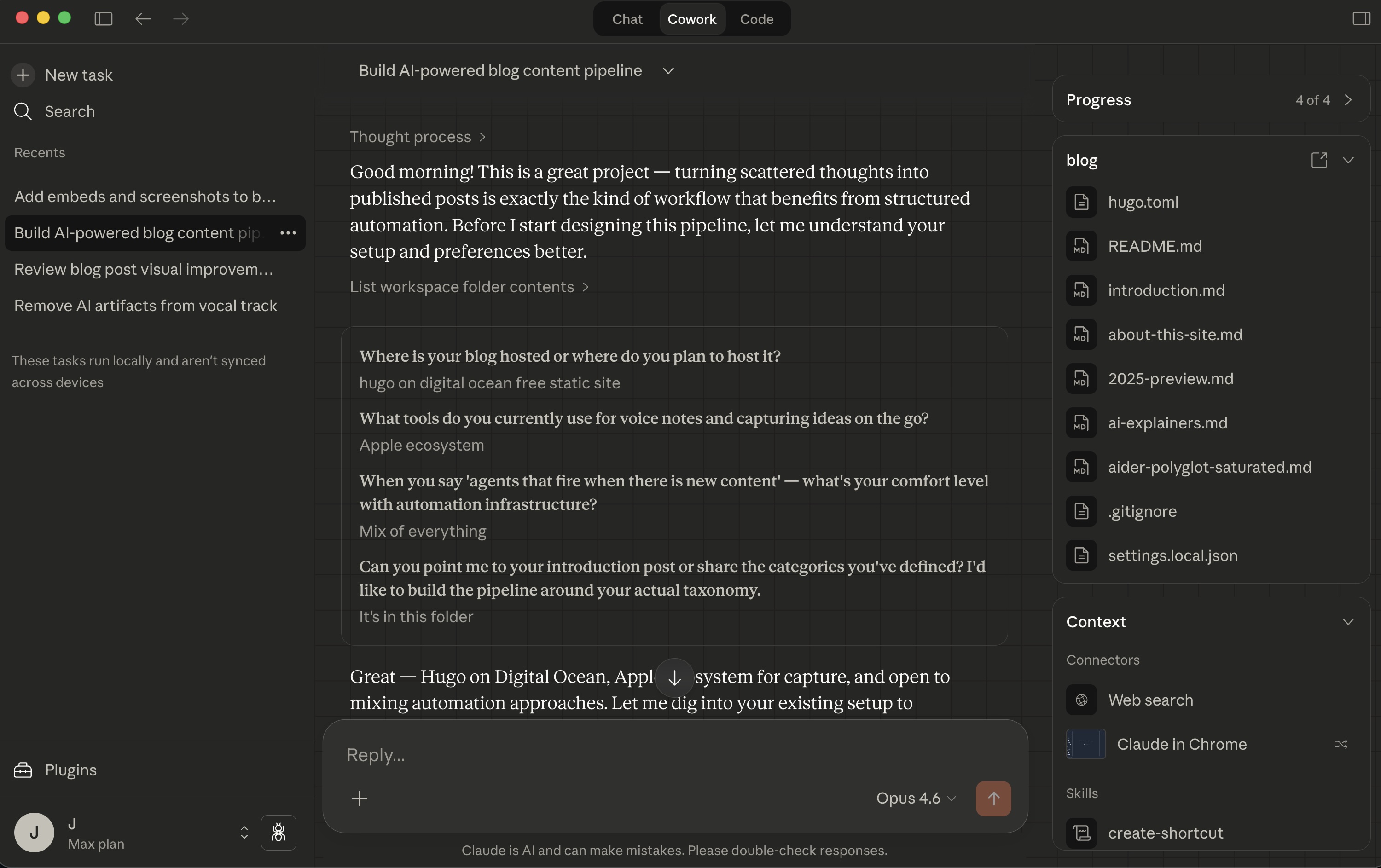Toggle the right sidebar panel

pos(1360,19)
